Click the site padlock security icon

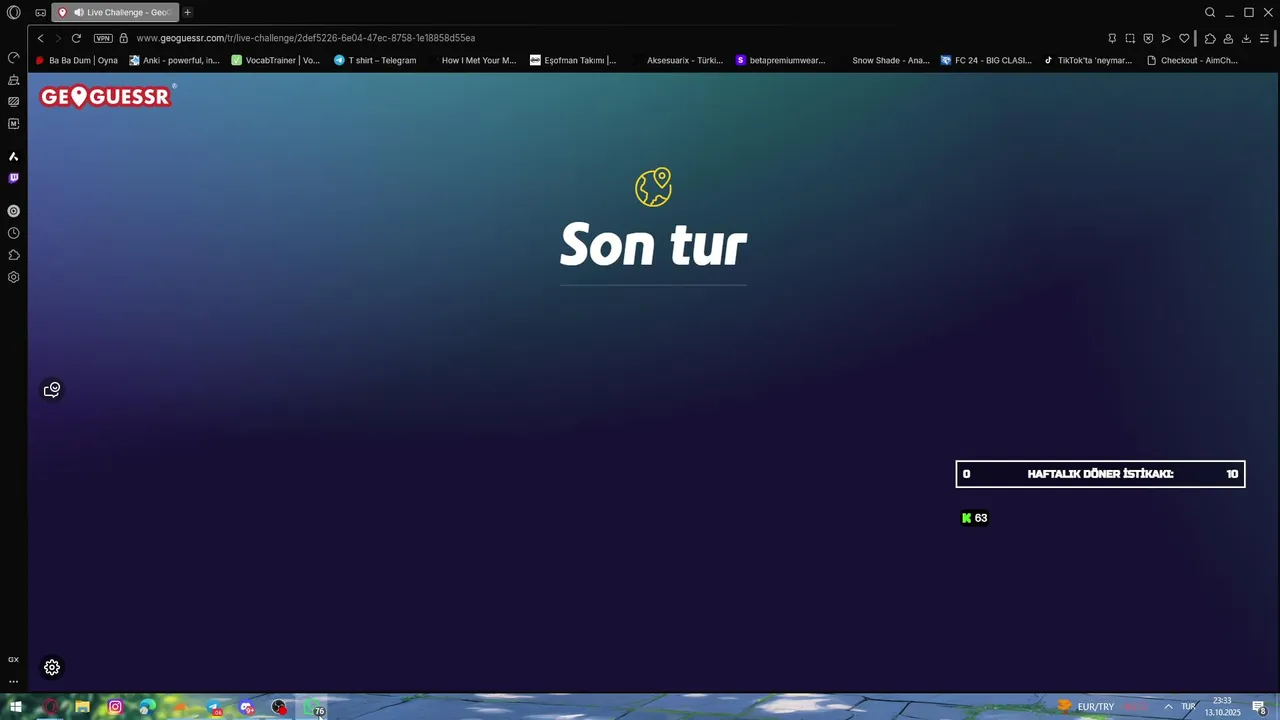pos(124,38)
